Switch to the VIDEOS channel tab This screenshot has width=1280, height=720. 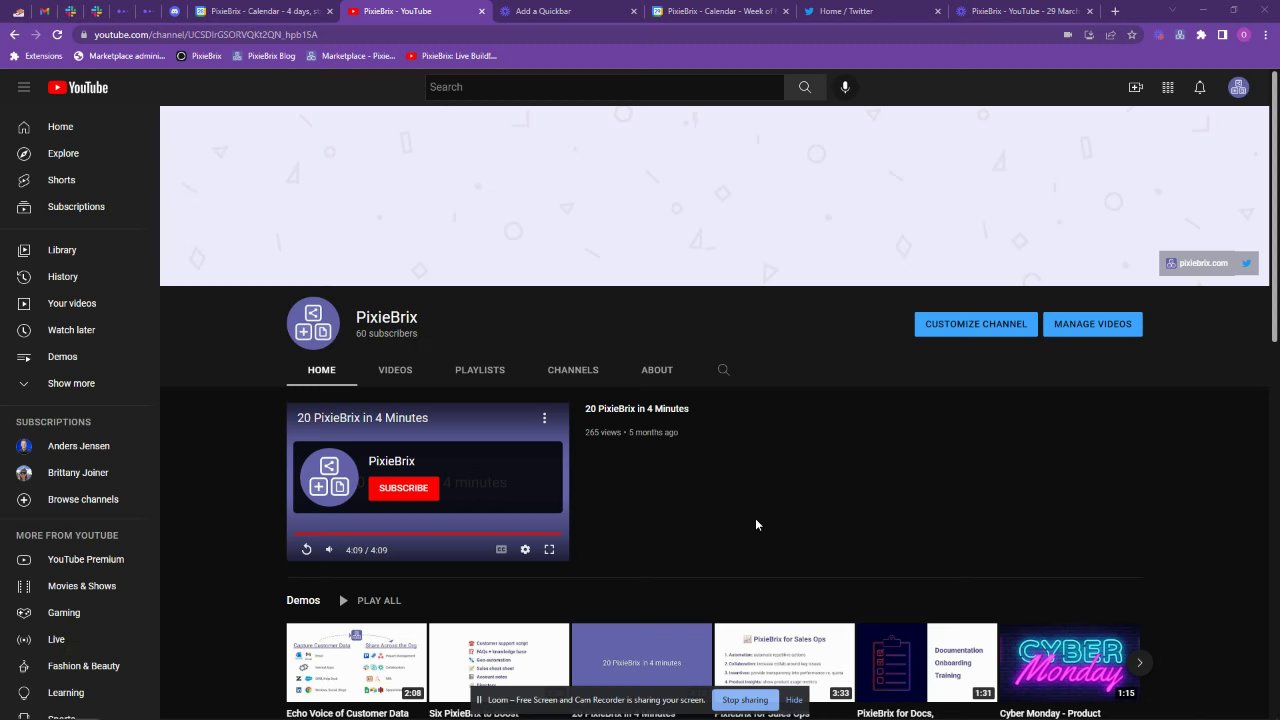pyautogui.click(x=395, y=370)
